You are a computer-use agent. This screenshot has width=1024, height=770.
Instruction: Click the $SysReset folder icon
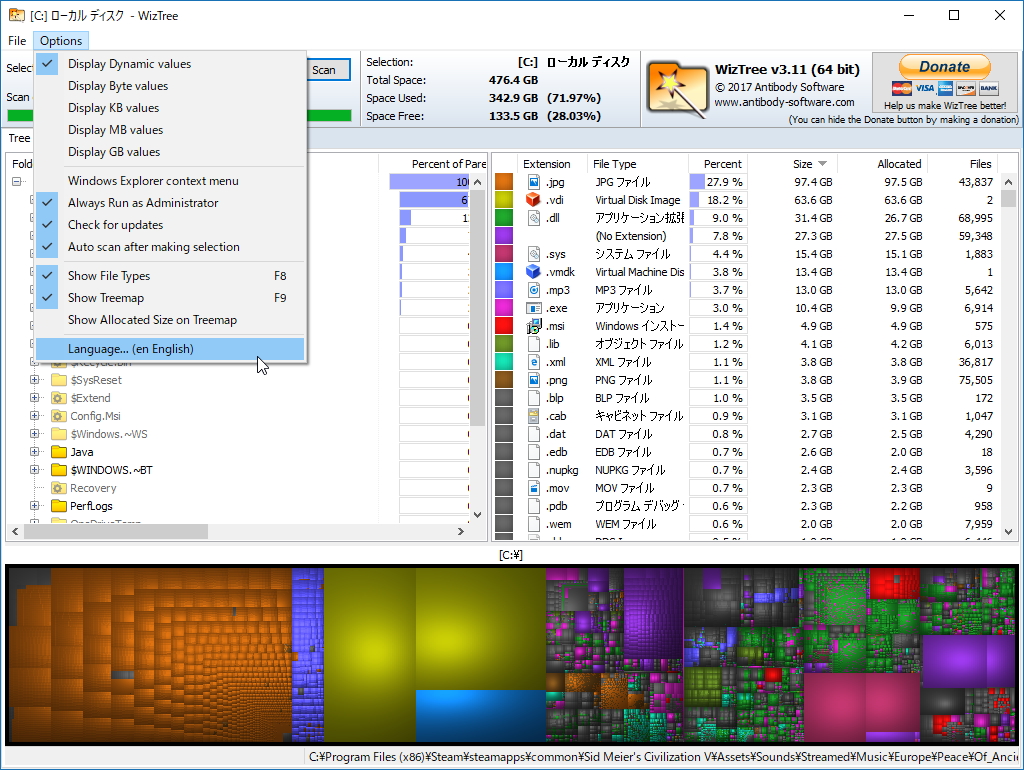pyautogui.click(x=59, y=380)
